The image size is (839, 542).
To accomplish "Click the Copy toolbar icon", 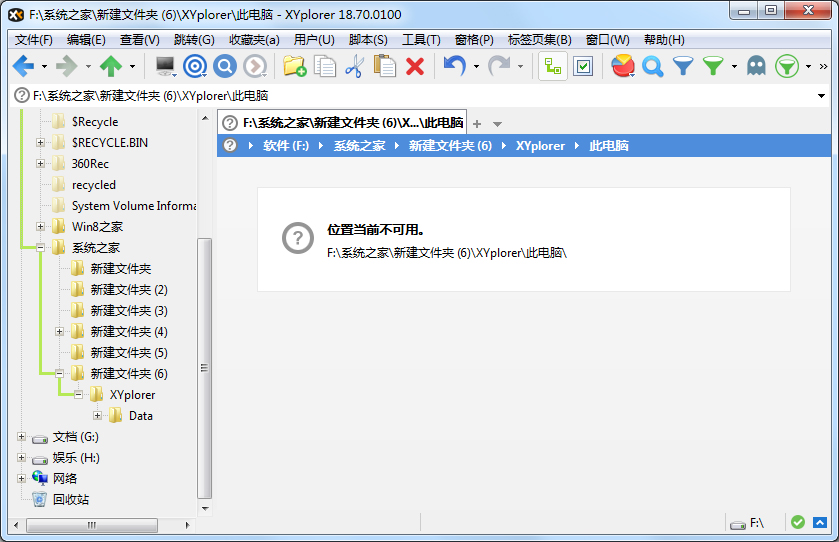I will point(325,66).
